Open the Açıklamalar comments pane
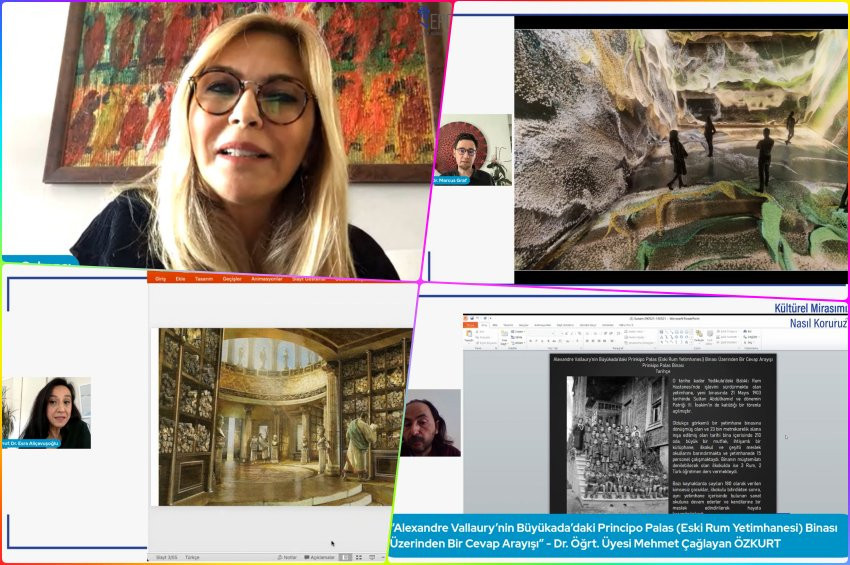Screen dimensions: 850x565 click(320, 557)
